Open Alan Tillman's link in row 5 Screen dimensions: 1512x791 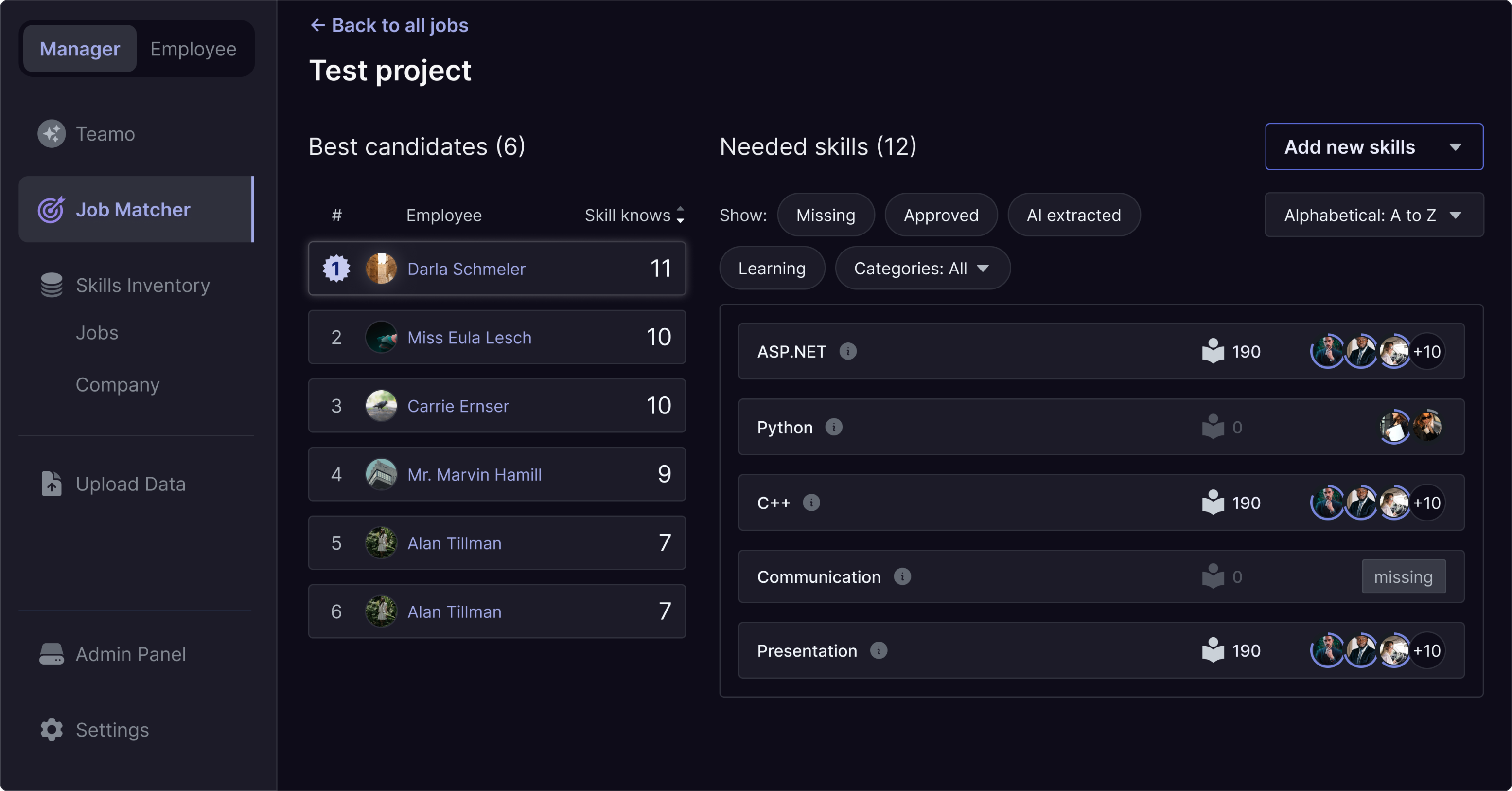[x=454, y=543]
